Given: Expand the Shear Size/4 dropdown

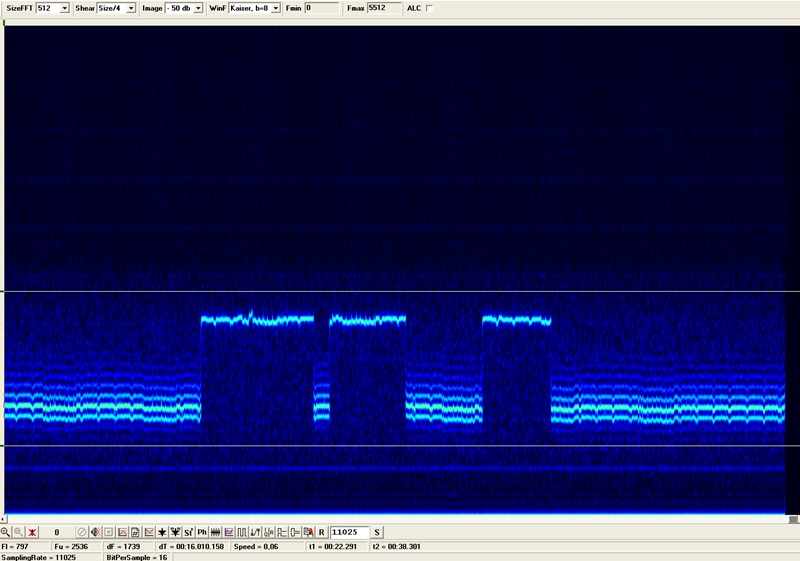Looking at the screenshot, I should pos(130,8).
